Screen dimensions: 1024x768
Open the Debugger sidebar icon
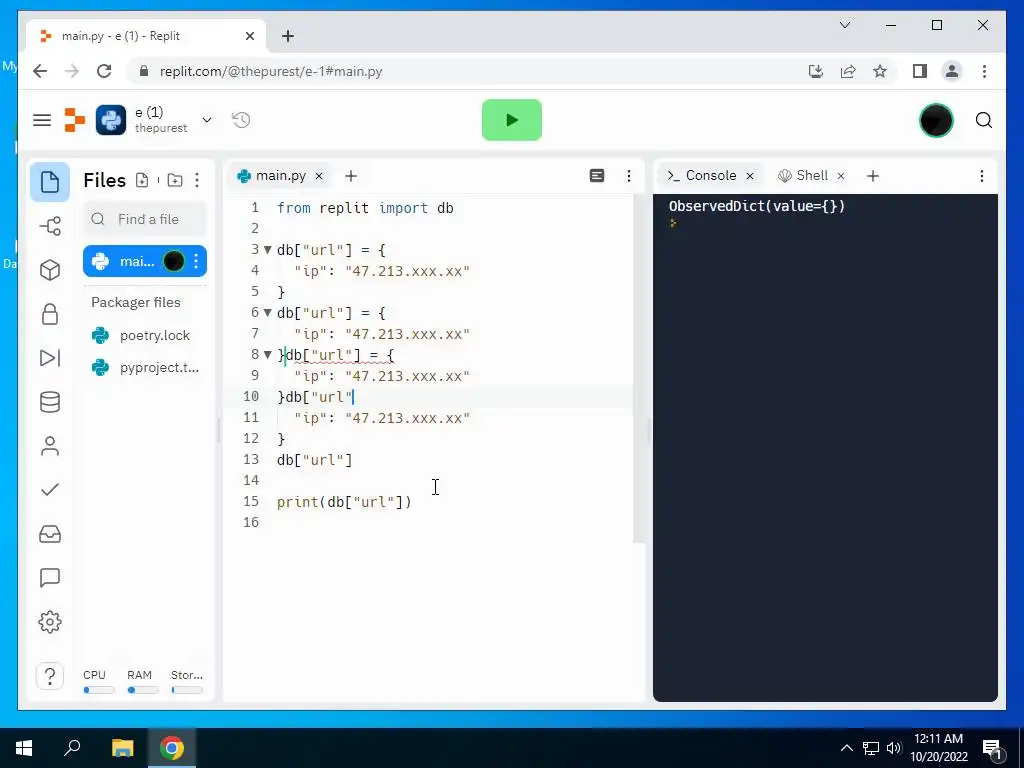point(50,358)
